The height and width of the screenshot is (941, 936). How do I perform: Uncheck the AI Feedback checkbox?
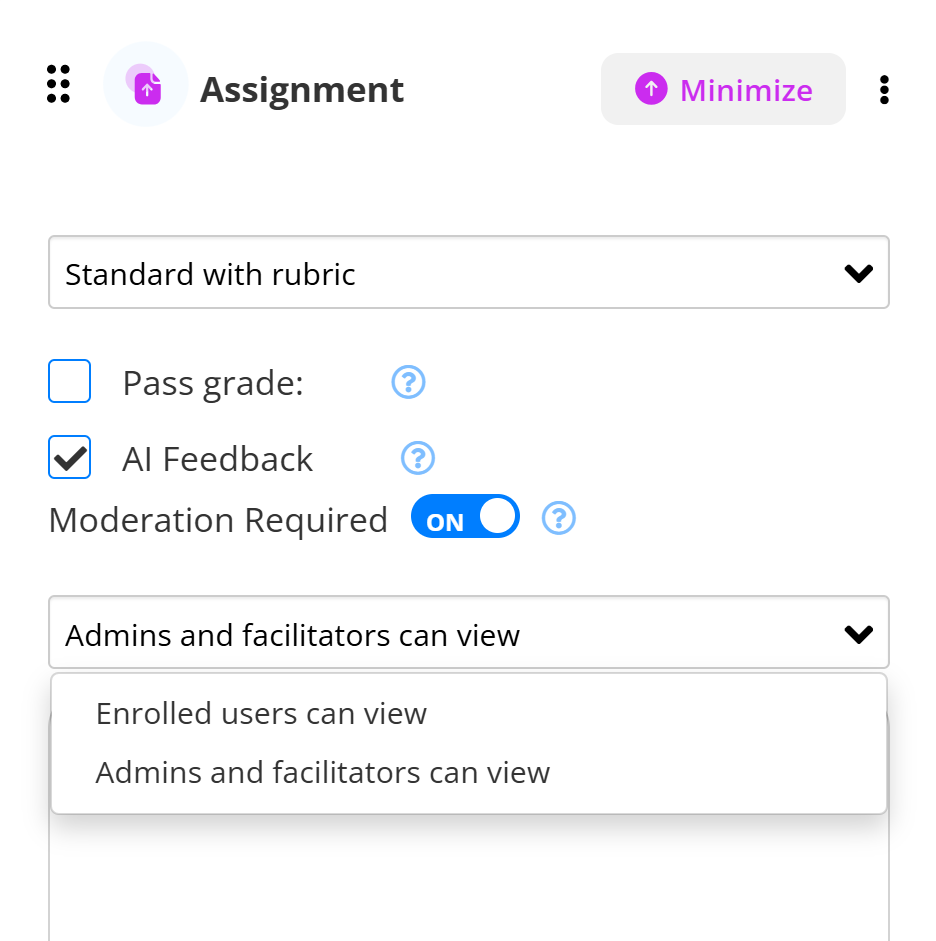click(x=70, y=458)
